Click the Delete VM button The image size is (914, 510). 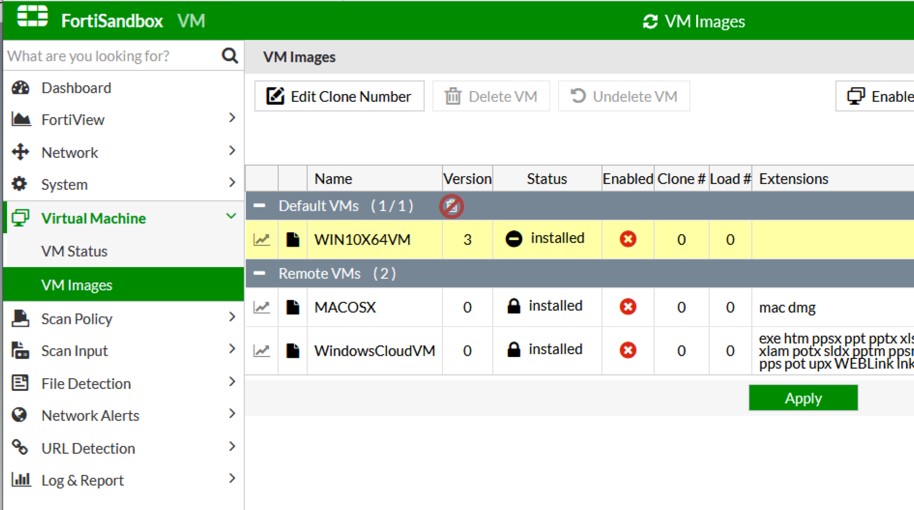(x=491, y=96)
